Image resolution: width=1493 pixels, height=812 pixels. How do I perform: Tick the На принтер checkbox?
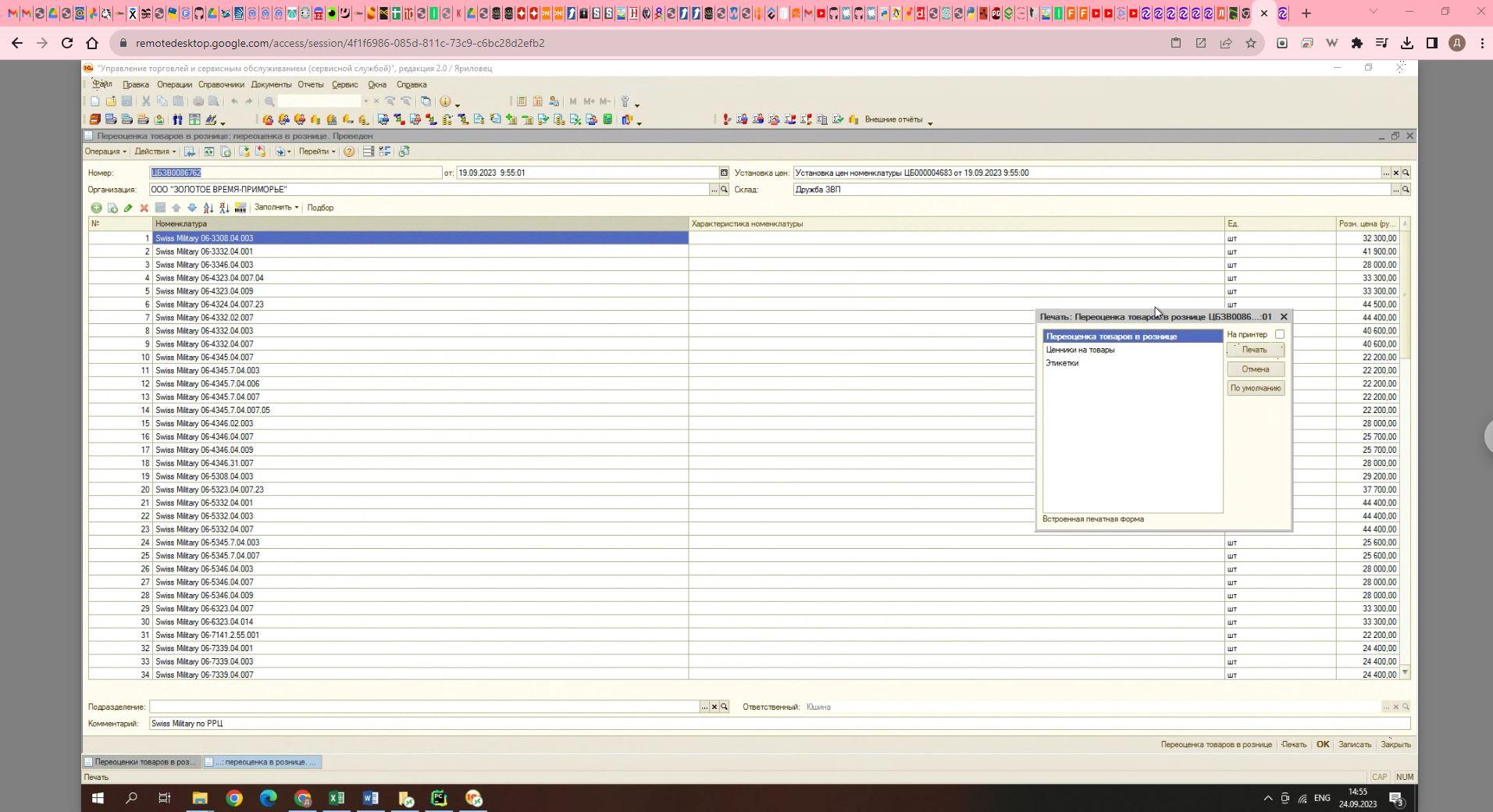tap(1279, 334)
